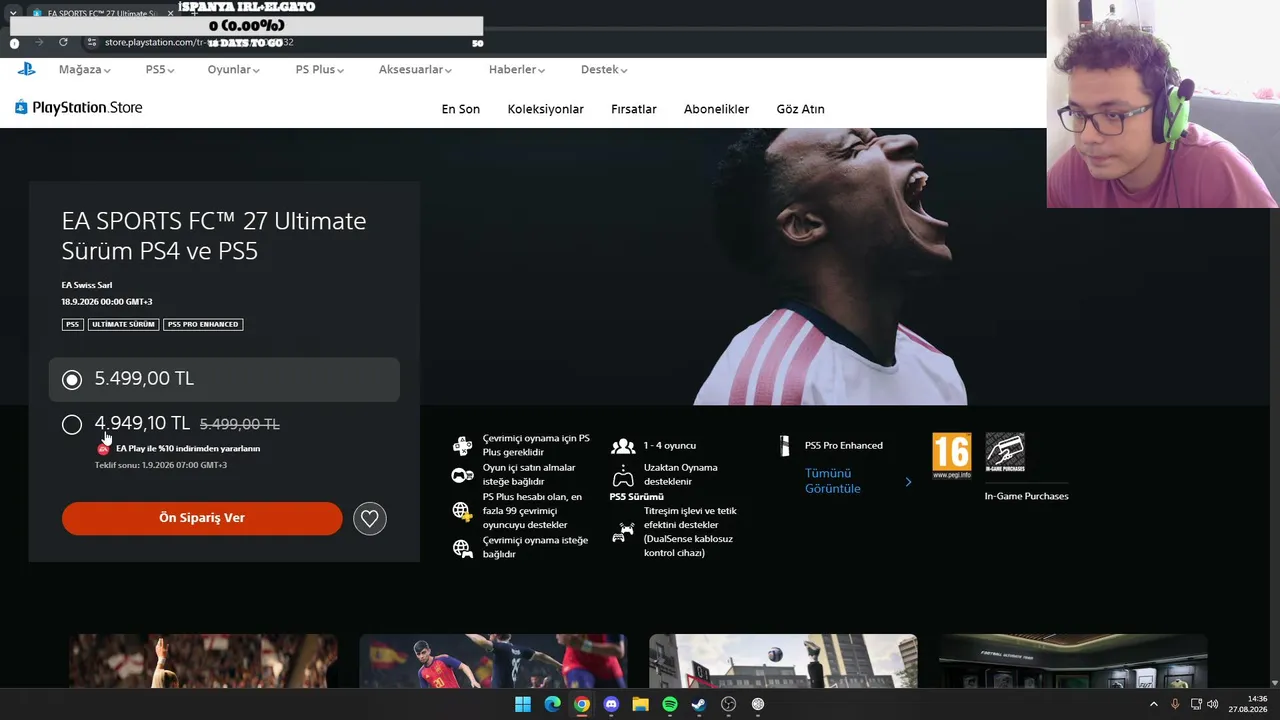The image size is (1280, 720).
Task: Expand the Aksesuarlar dropdown menu
Action: (416, 70)
